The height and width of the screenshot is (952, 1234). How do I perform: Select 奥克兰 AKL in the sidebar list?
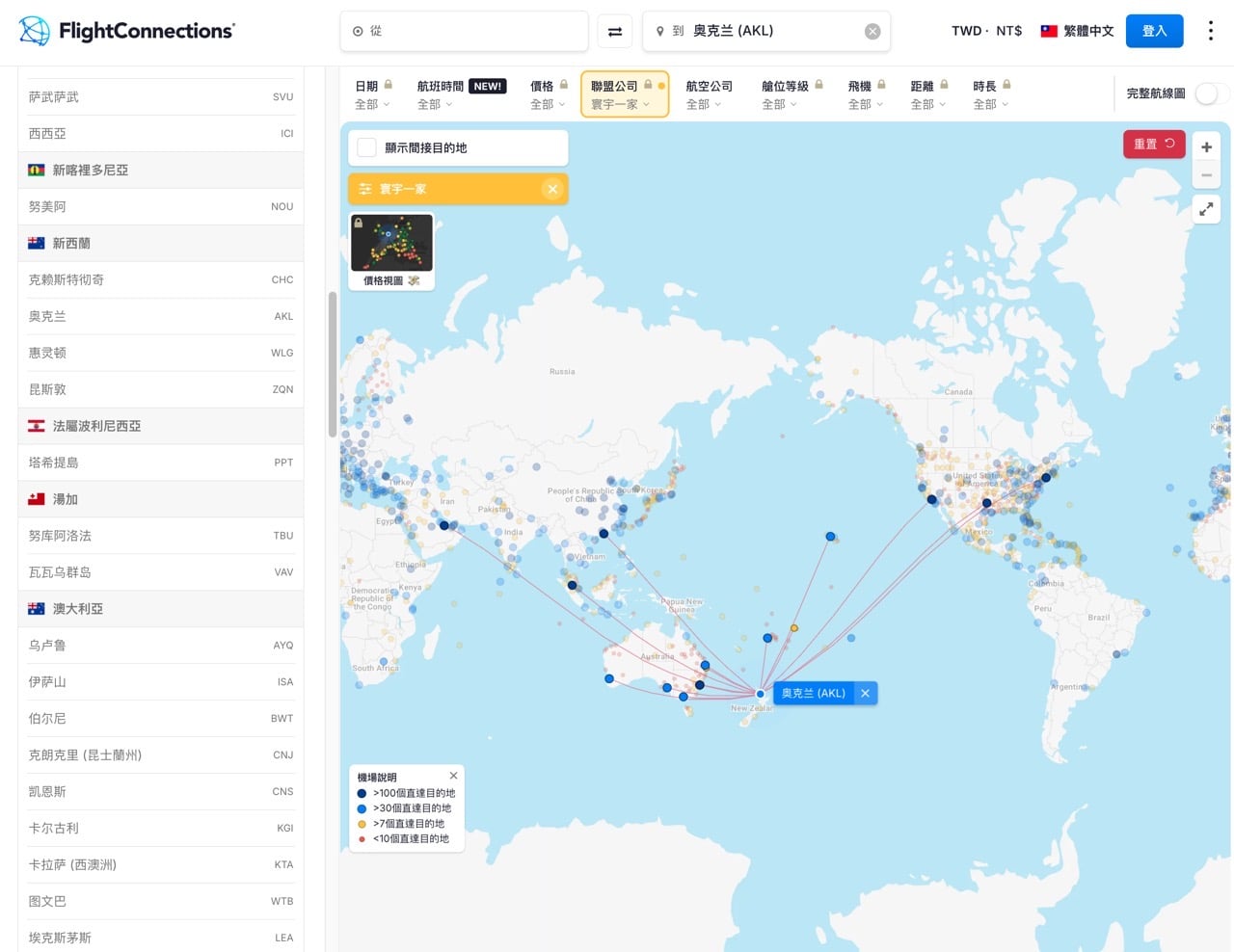[x=161, y=316]
